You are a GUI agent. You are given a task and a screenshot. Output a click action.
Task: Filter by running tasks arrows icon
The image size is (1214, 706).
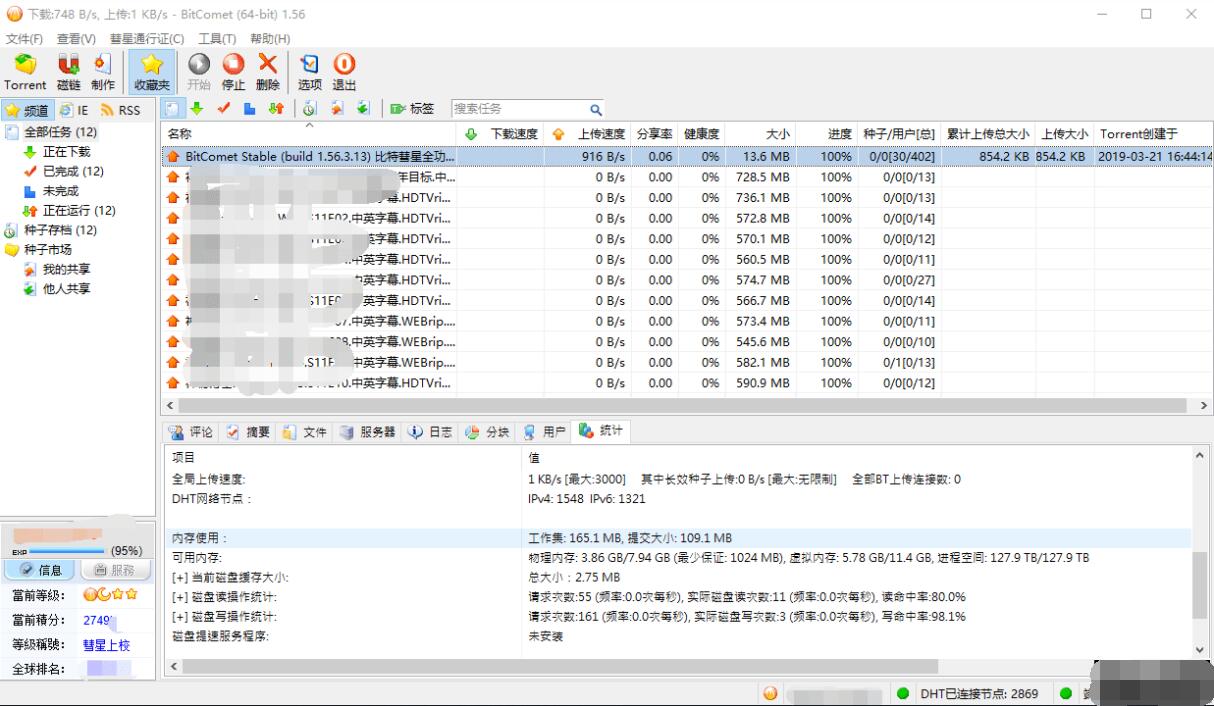click(x=276, y=109)
